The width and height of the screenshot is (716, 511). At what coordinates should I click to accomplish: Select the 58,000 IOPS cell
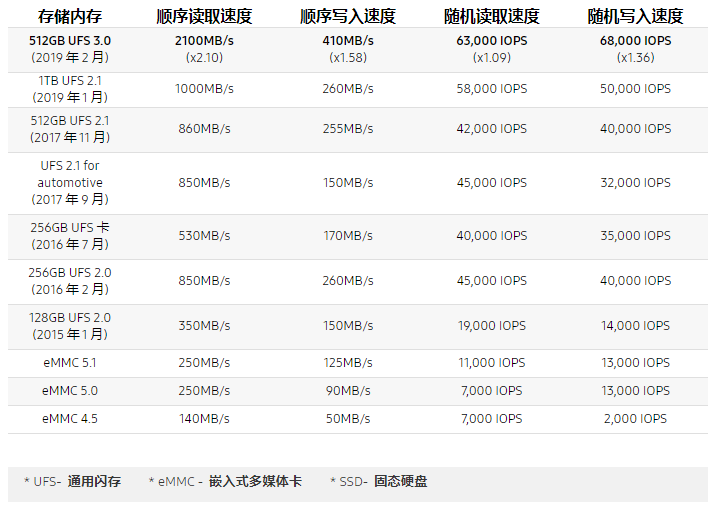491,89
